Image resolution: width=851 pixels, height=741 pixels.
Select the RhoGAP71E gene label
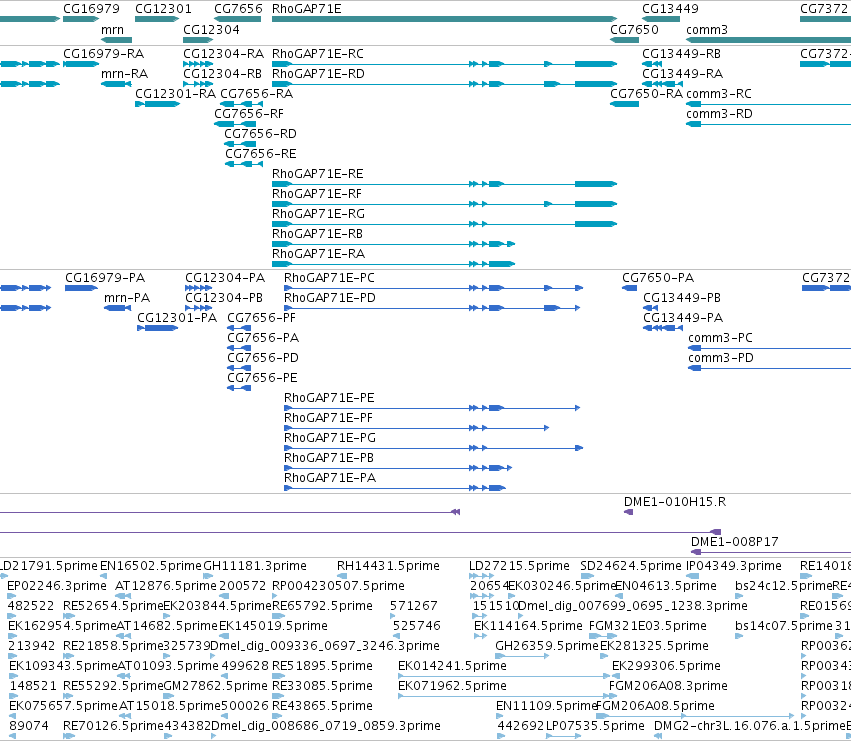306,9
